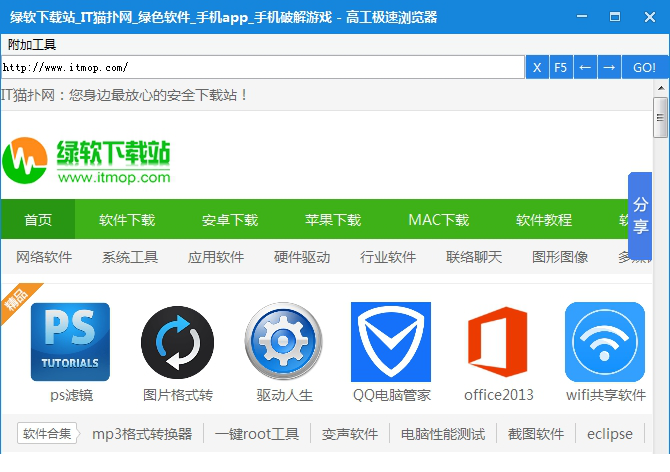Open the wifi共享软件 icon

click(605, 342)
